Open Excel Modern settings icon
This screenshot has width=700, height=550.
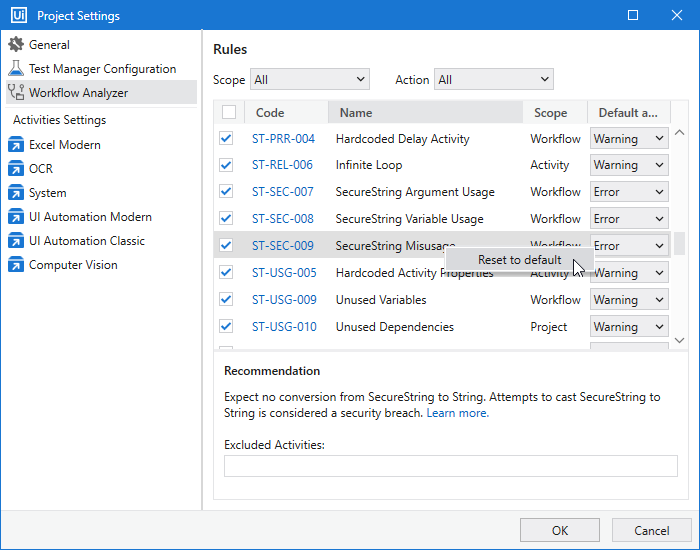pos(16,145)
